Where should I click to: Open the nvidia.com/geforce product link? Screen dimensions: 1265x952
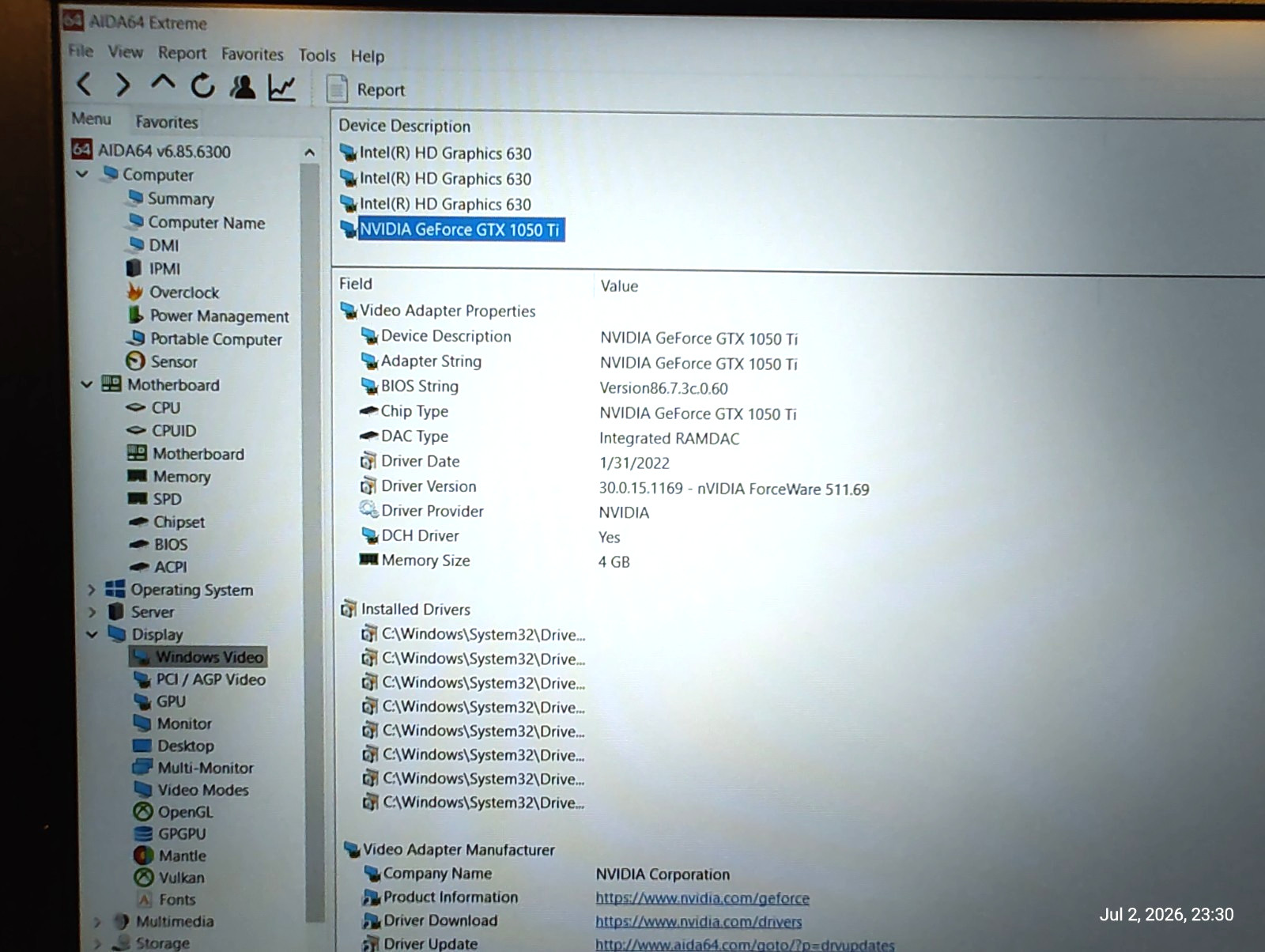pos(702,898)
